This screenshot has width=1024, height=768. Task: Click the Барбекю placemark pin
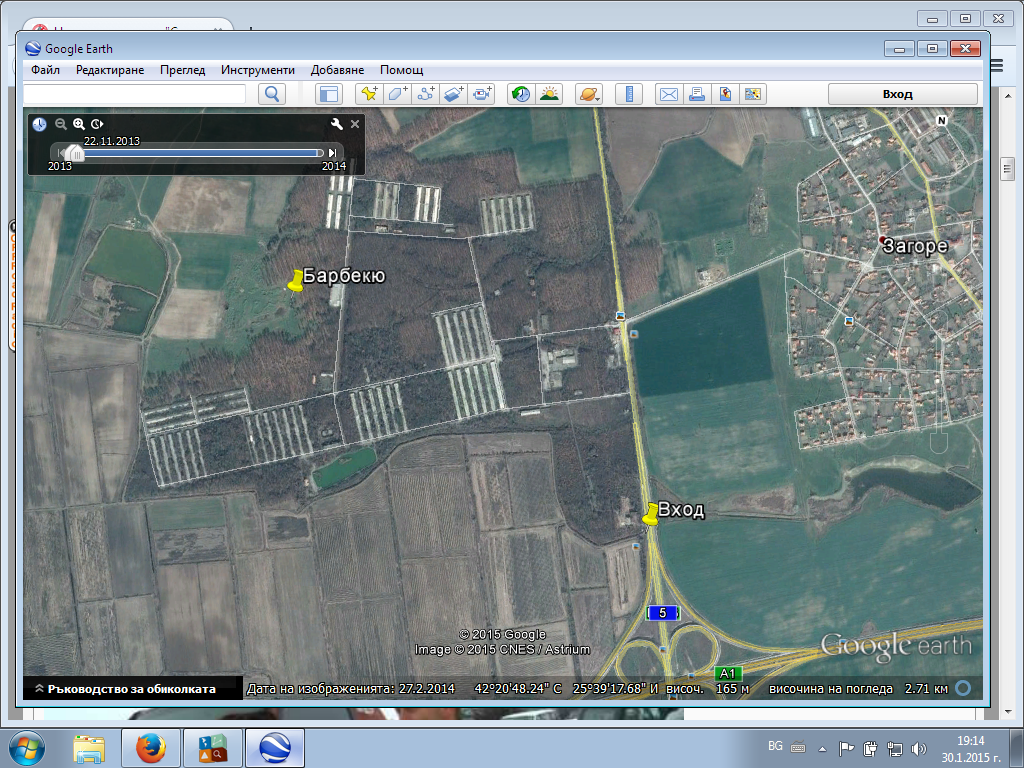[x=295, y=283]
